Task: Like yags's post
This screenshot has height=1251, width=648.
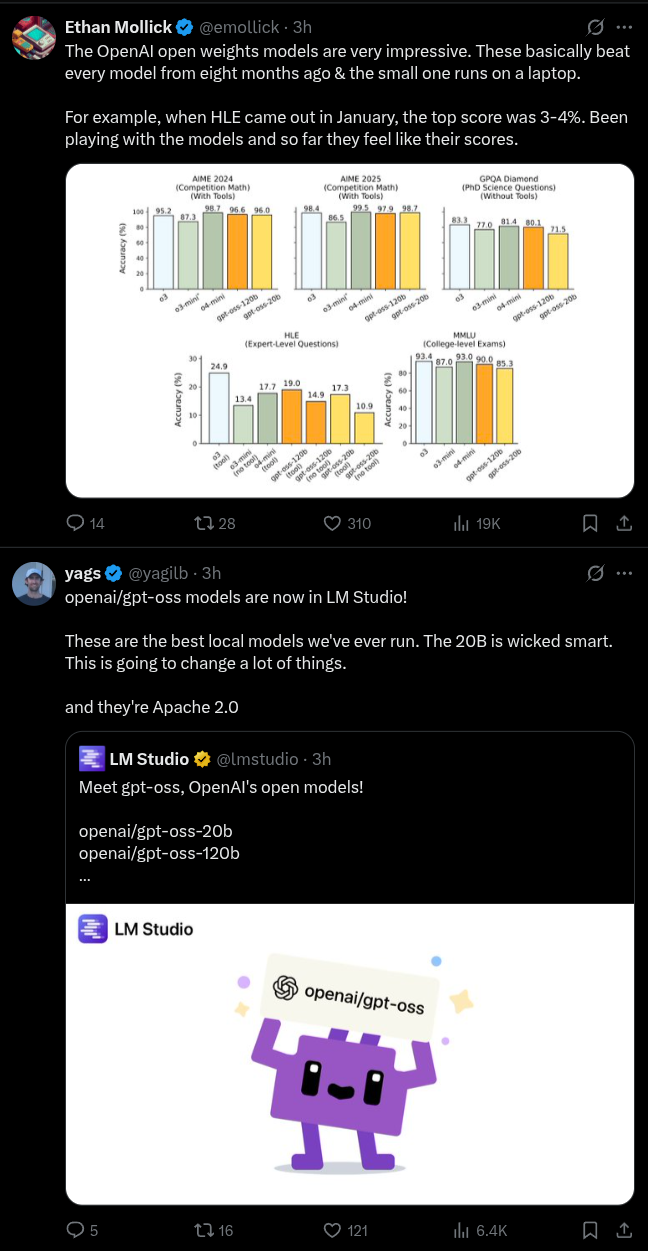Action: pyautogui.click(x=335, y=1230)
